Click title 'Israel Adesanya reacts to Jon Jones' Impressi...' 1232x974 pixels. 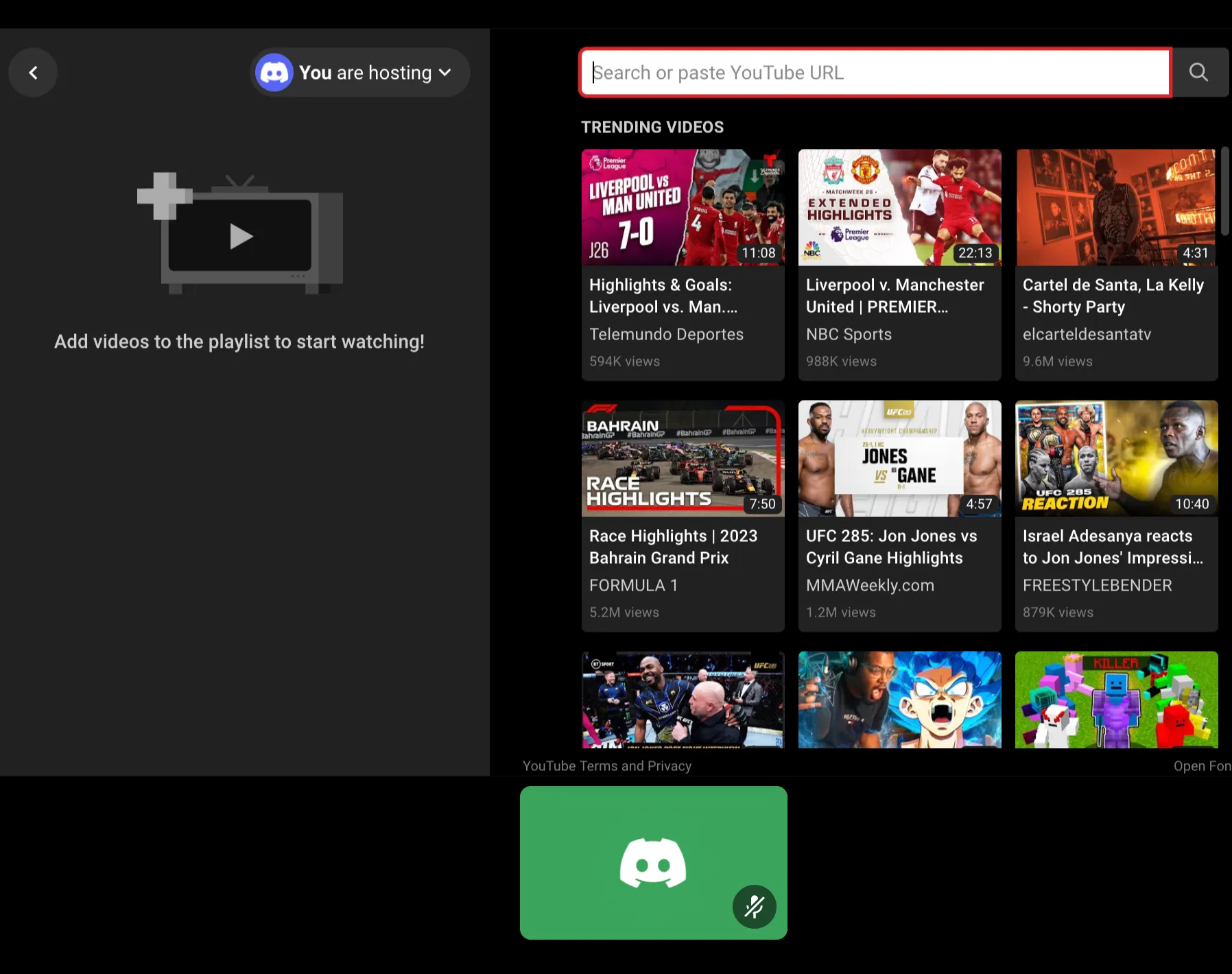(x=1113, y=547)
